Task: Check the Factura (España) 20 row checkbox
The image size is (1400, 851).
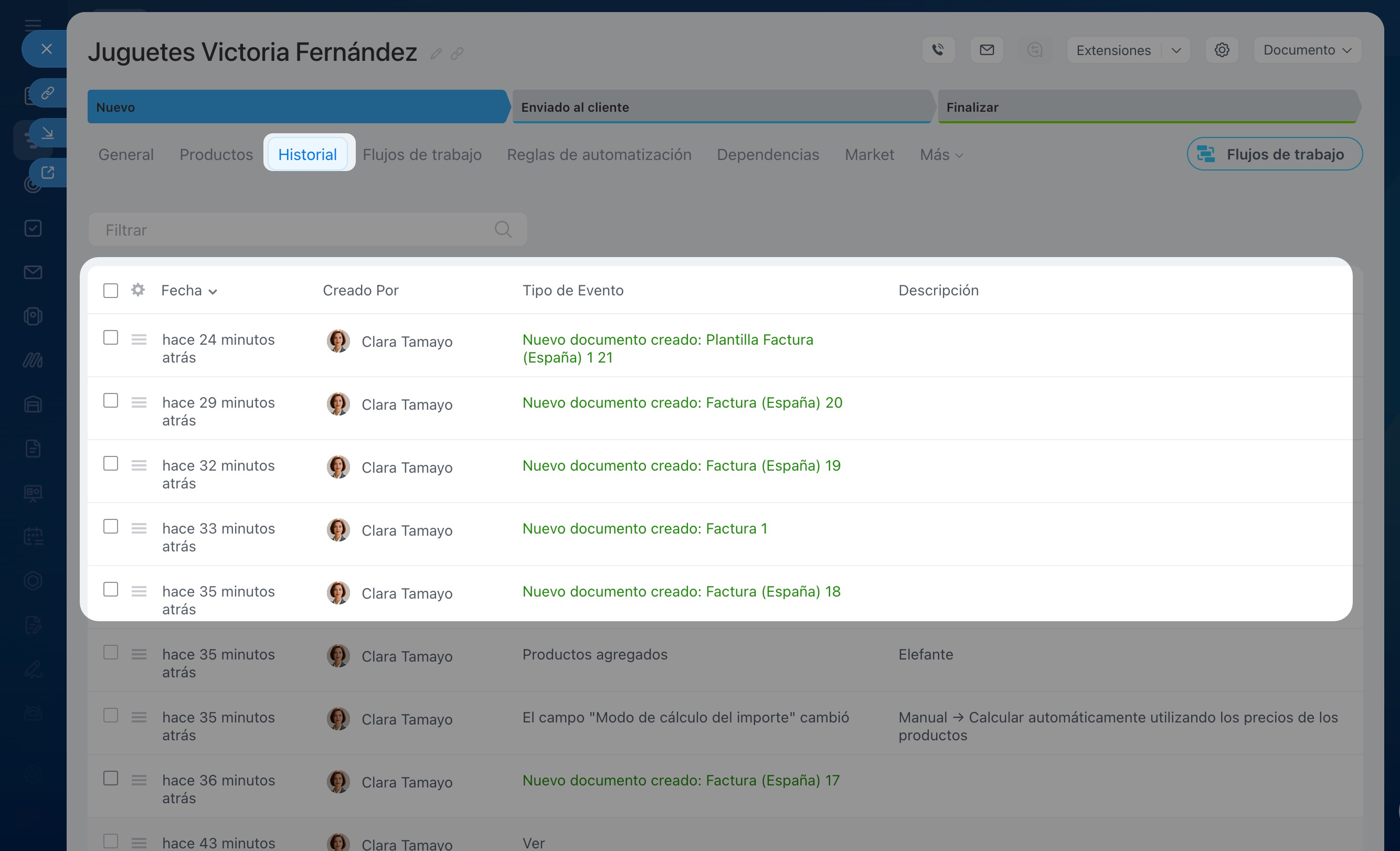Action: click(111, 400)
